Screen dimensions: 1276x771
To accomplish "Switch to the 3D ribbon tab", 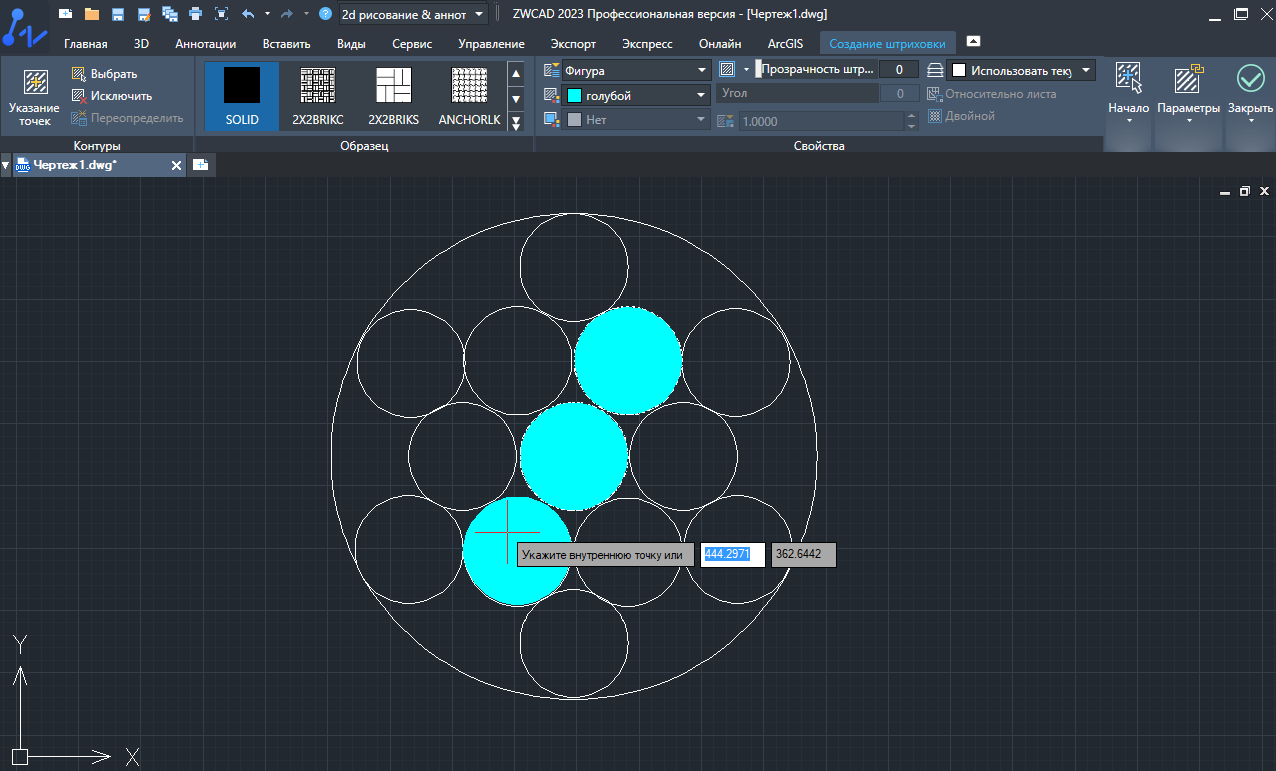I will coord(141,44).
